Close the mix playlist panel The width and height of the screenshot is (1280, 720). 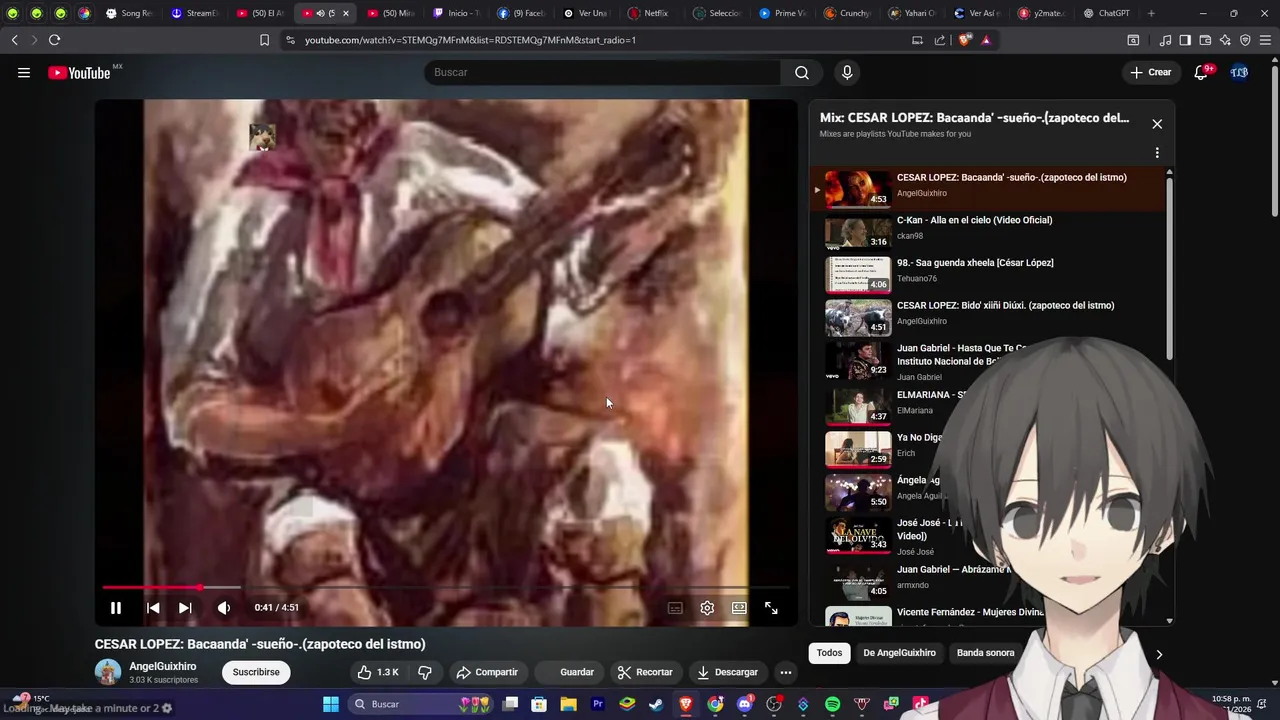coord(1157,124)
